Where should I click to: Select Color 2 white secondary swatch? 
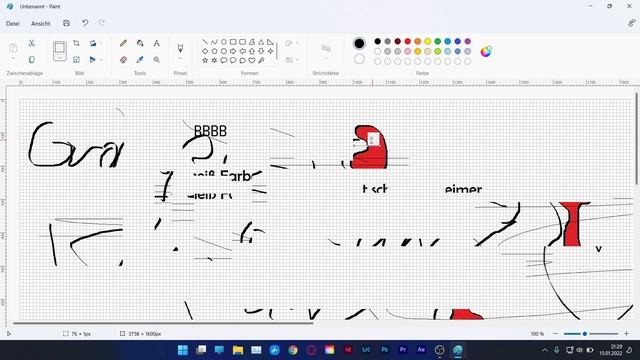pyautogui.click(x=359, y=59)
